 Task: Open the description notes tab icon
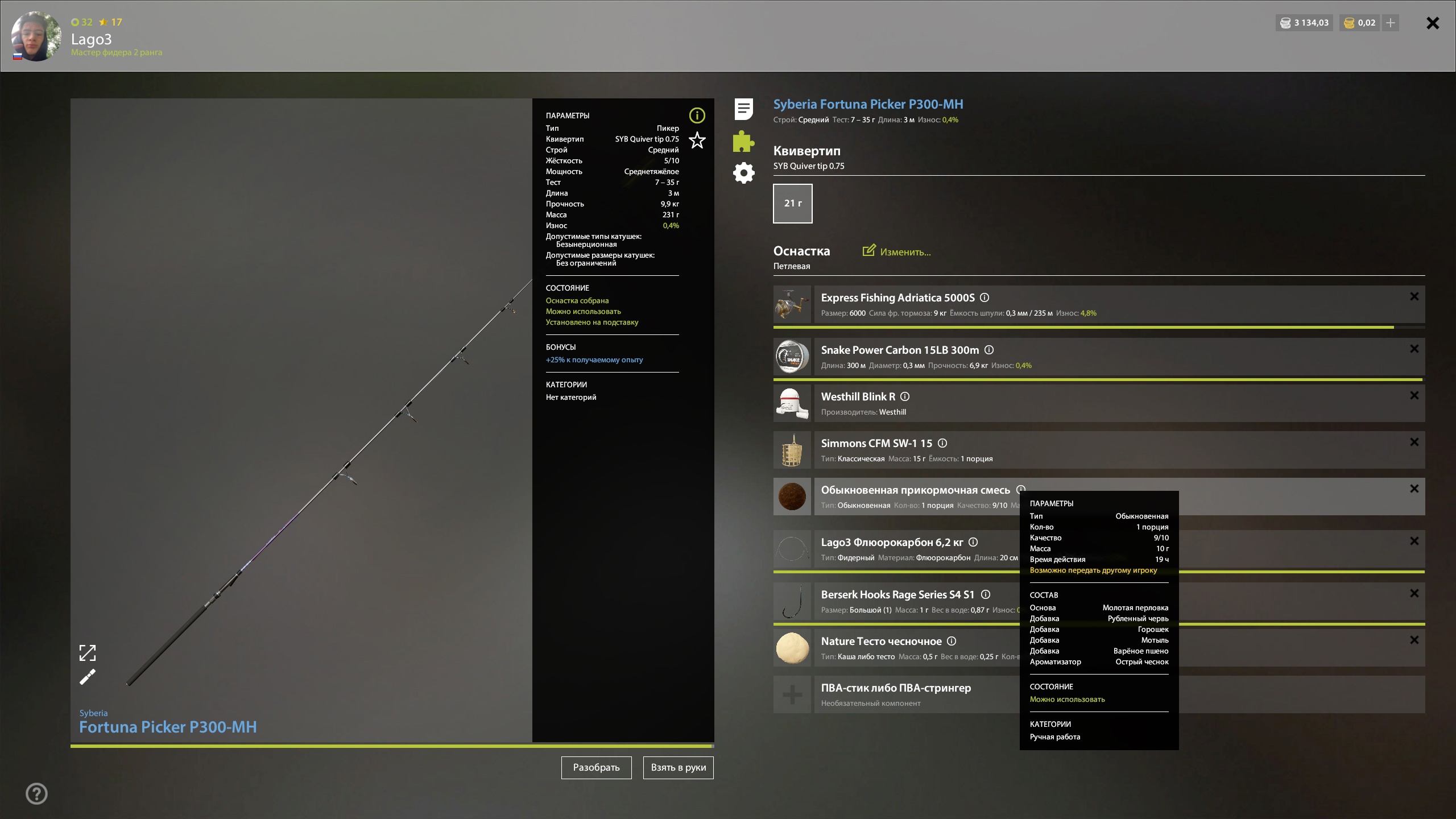click(743, 109)
